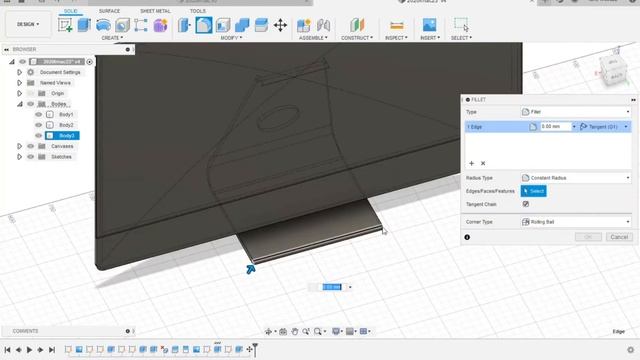
Task: Toggle the Tangent Chain checkbox
Action: [526, 204]
